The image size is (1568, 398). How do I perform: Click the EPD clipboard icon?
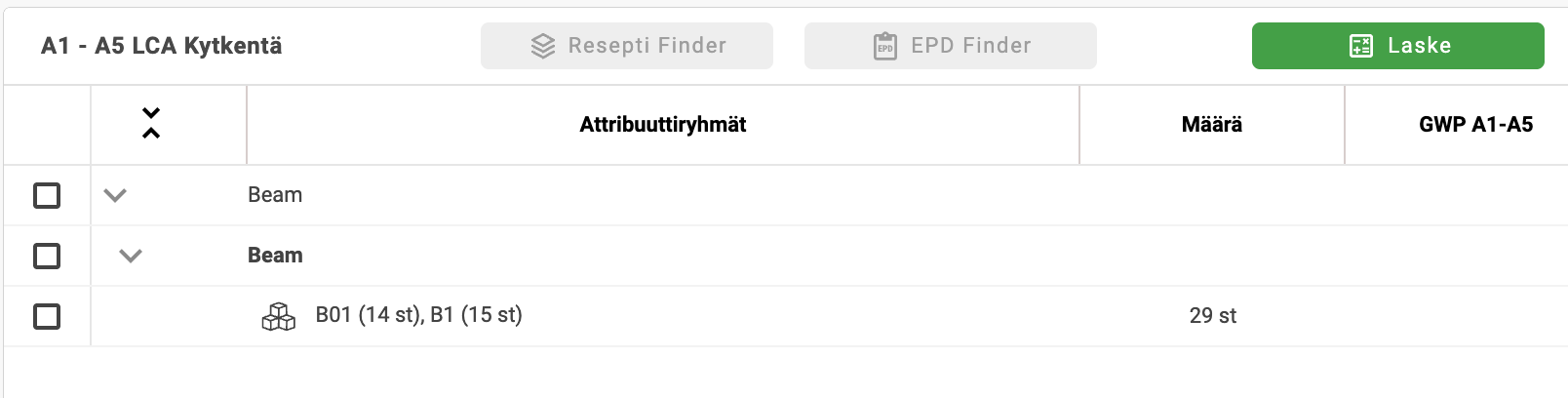coord(885,46)
